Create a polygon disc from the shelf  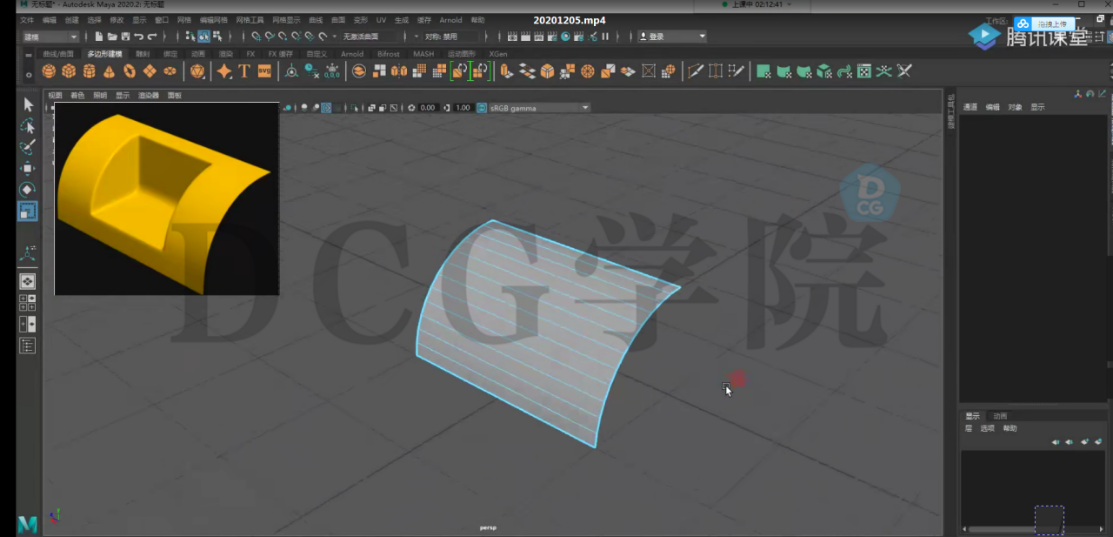[170, 71]
